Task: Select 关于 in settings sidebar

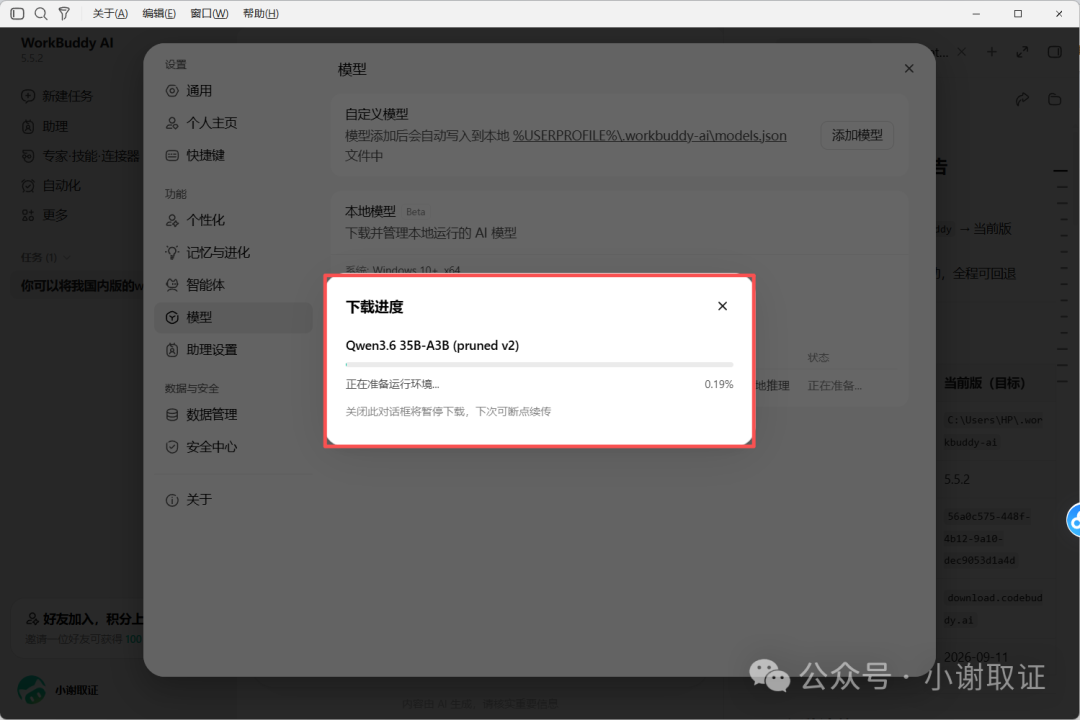Action: coord(233,500)
